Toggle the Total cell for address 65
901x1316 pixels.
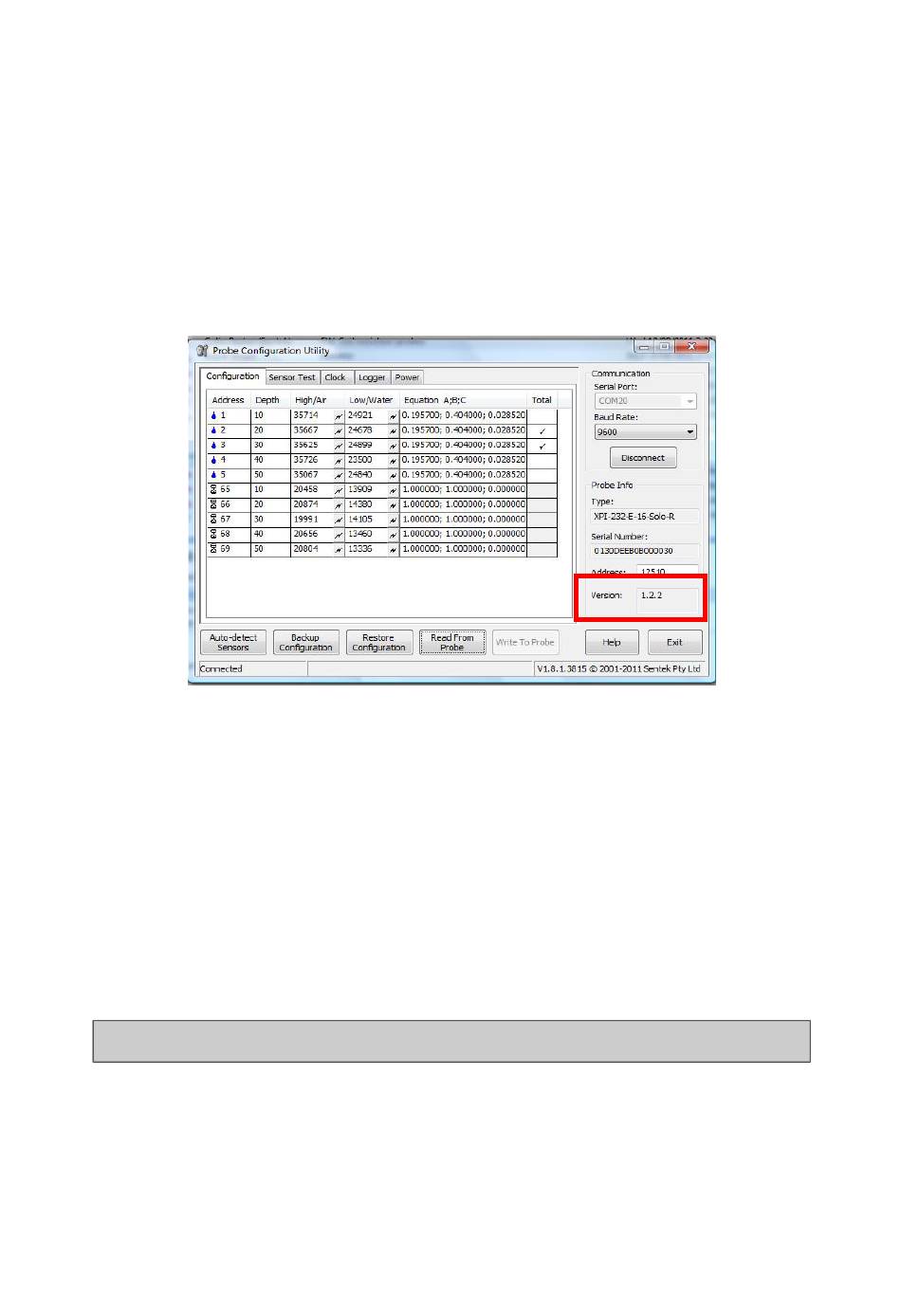[x=542, y=489]
